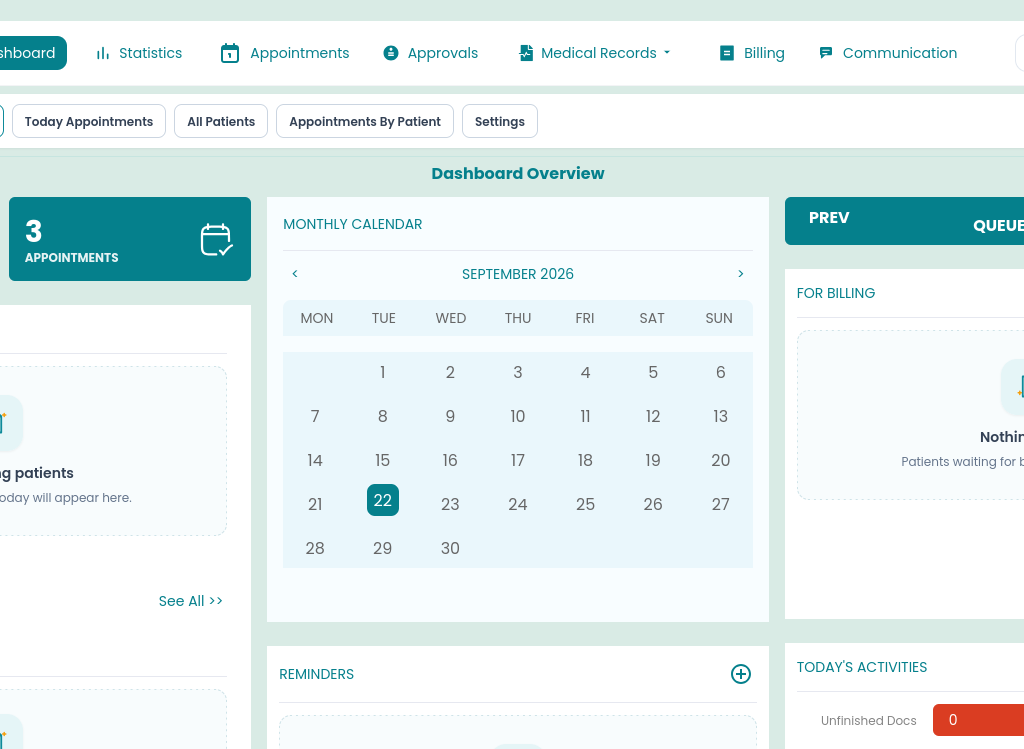This screenshot has width=1024, height=749.
Task: Open the Medical Records menu
Action: click(595, 53)
